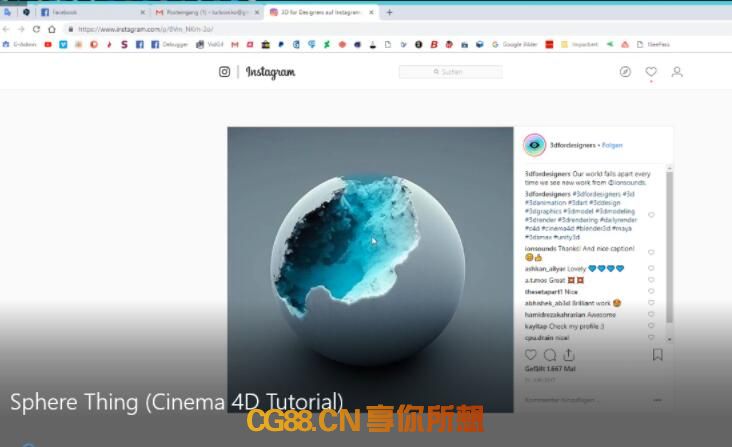Click the Instagram camera logo icon
The width and height of the screenshot is (732, 447).
pyautogui.click(x=225, y=72)
